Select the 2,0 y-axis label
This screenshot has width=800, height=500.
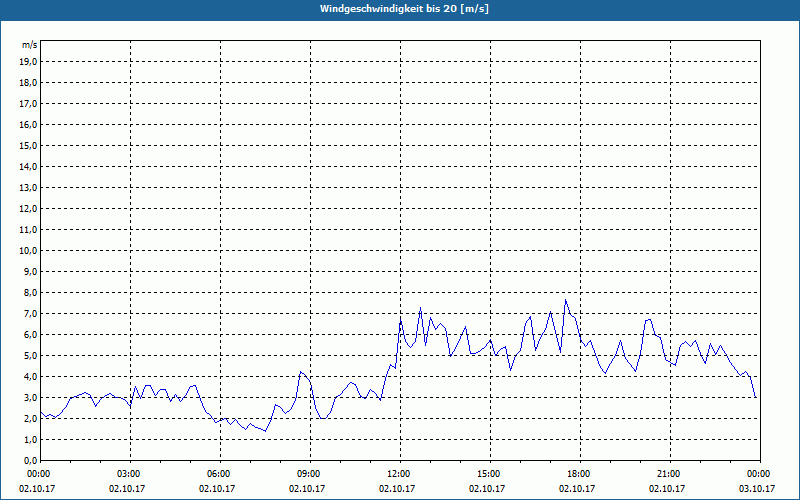coord(30,418)
